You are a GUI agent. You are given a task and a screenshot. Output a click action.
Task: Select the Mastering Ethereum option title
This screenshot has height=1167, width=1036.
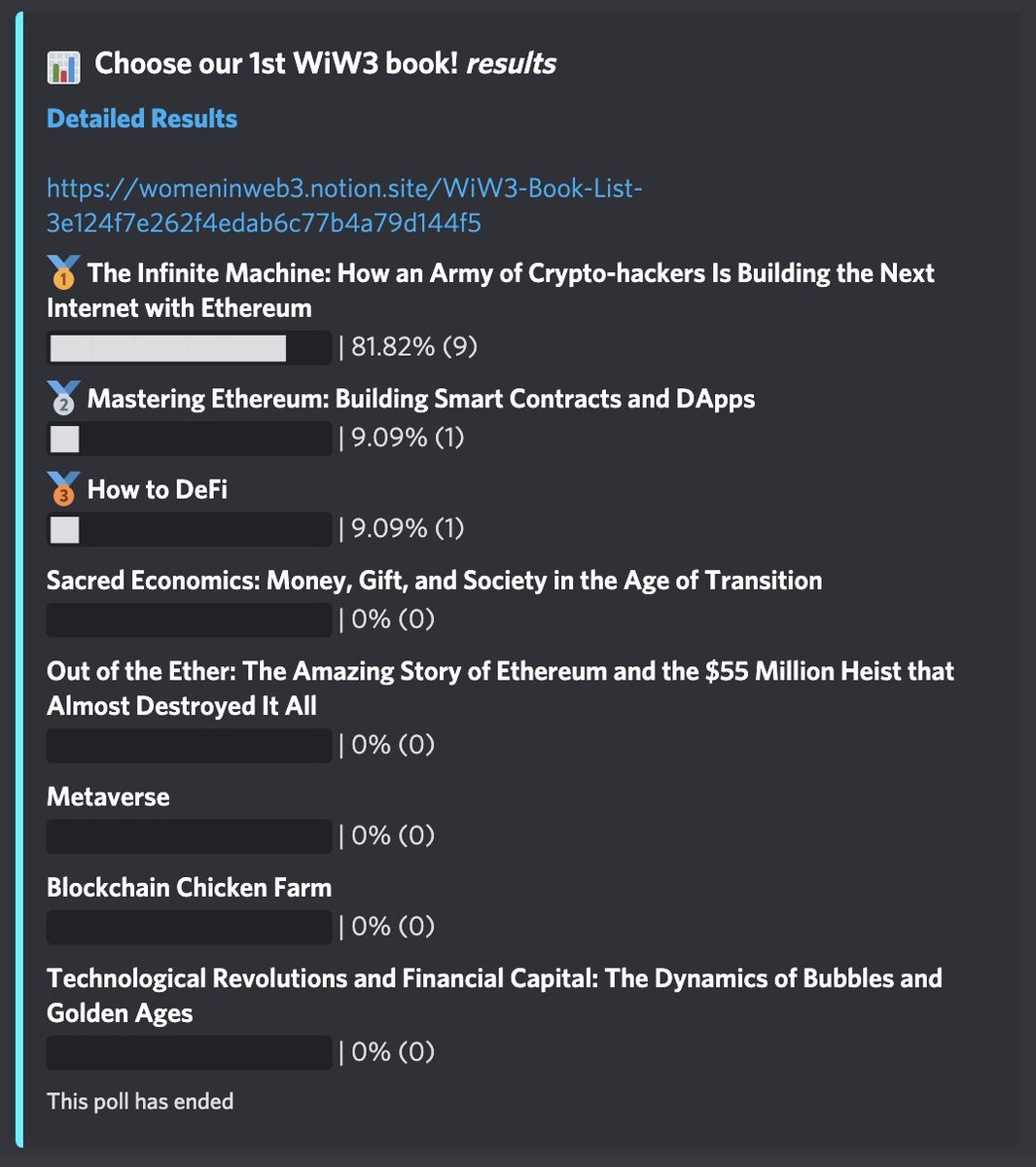click(421, 399)
